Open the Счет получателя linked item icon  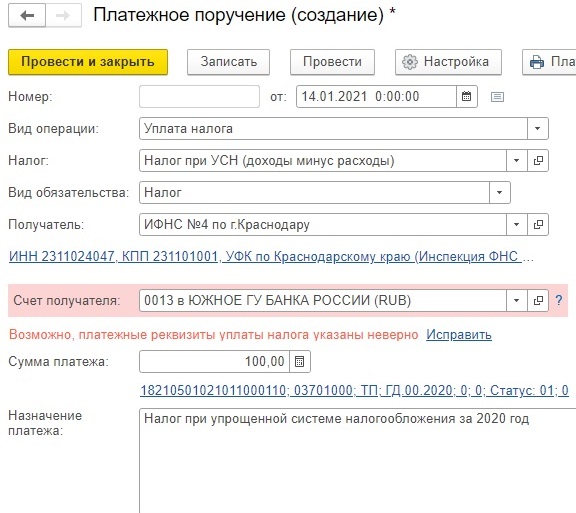[x=538, y=301]
